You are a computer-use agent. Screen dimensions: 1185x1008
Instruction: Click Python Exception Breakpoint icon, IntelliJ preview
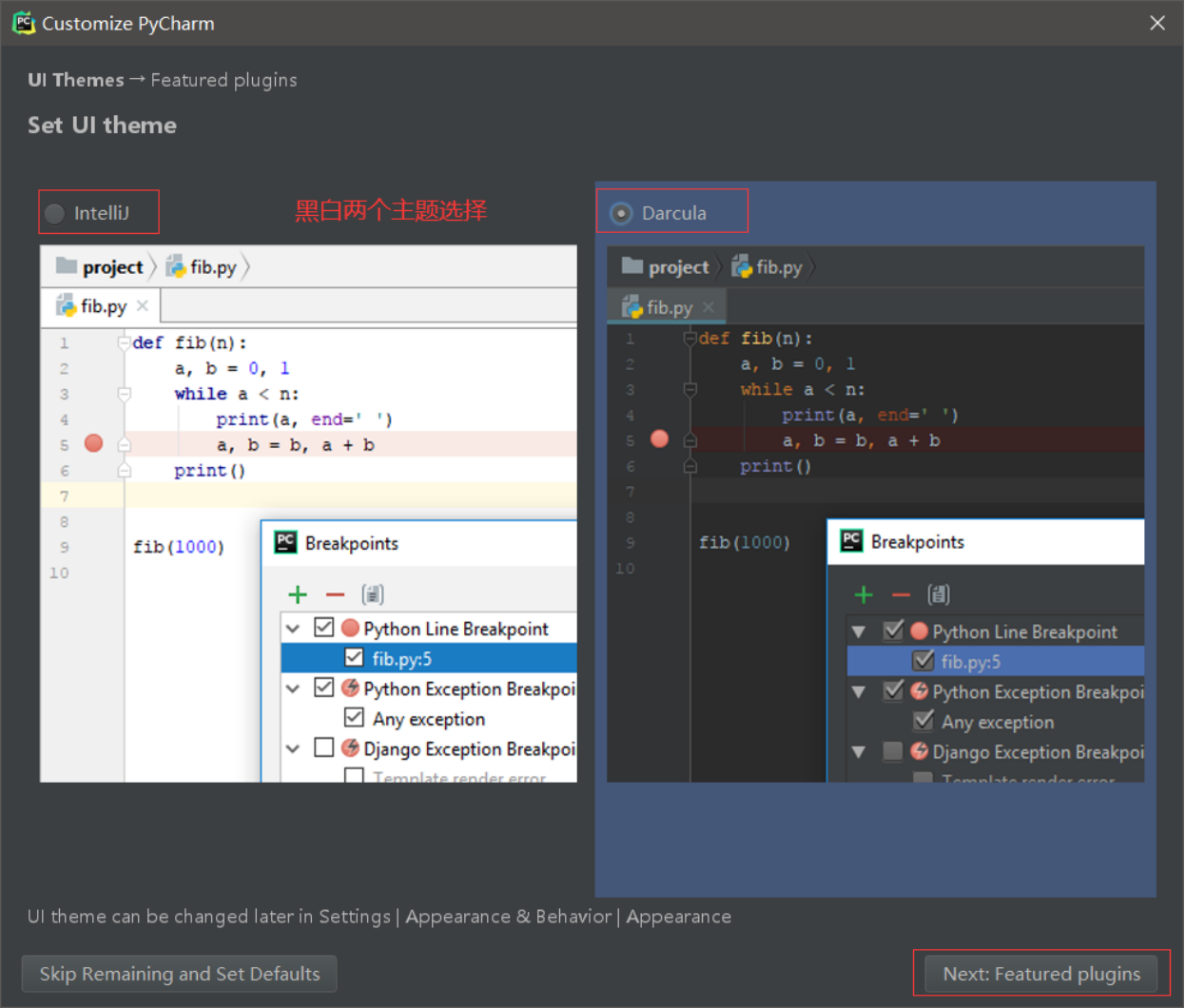(350, 688)
